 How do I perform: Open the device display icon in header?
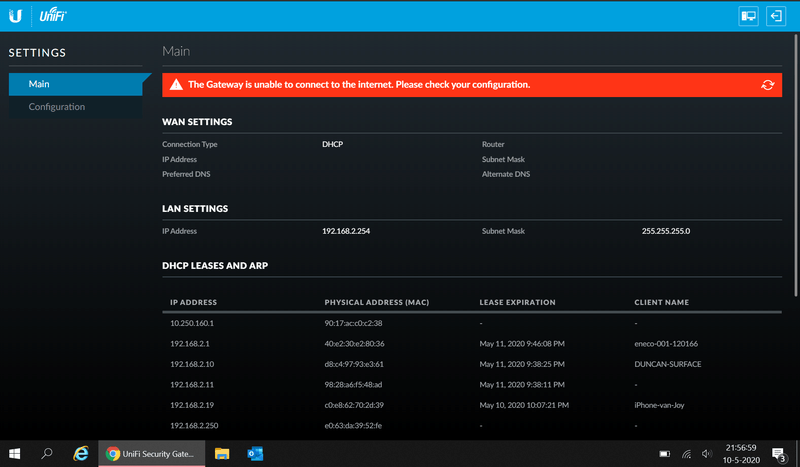(748, 16)
